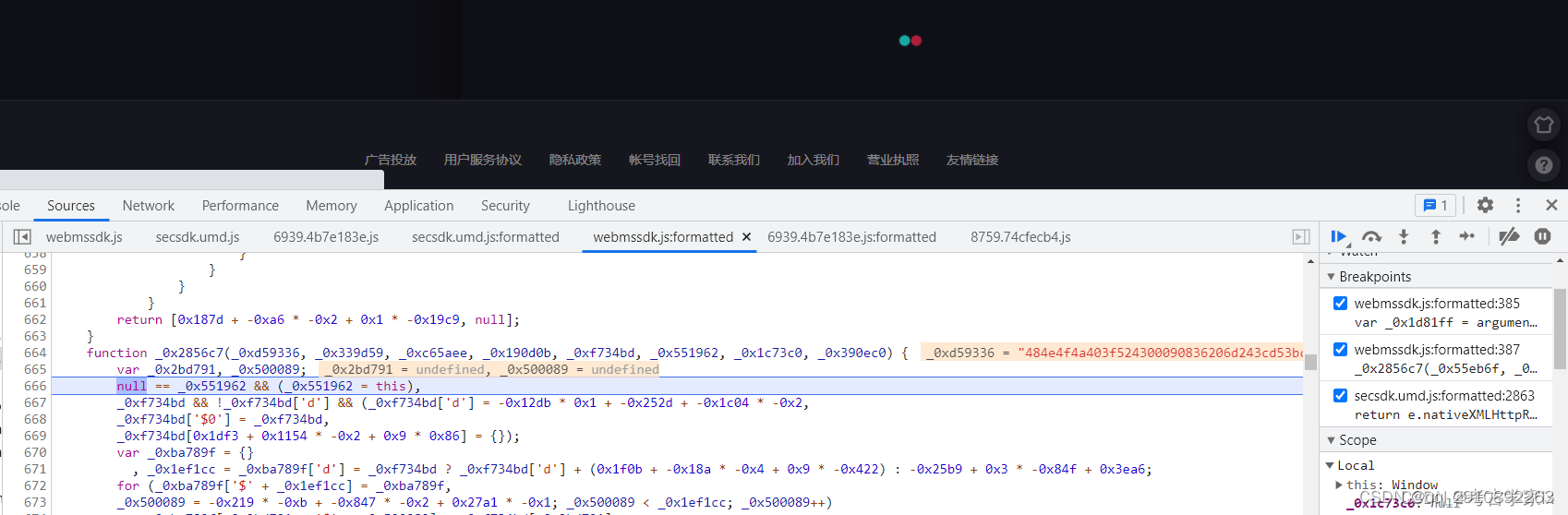Open the 8759.74cfecb4.js file tab
1568x515 pixels.
tap(1020, 237)
